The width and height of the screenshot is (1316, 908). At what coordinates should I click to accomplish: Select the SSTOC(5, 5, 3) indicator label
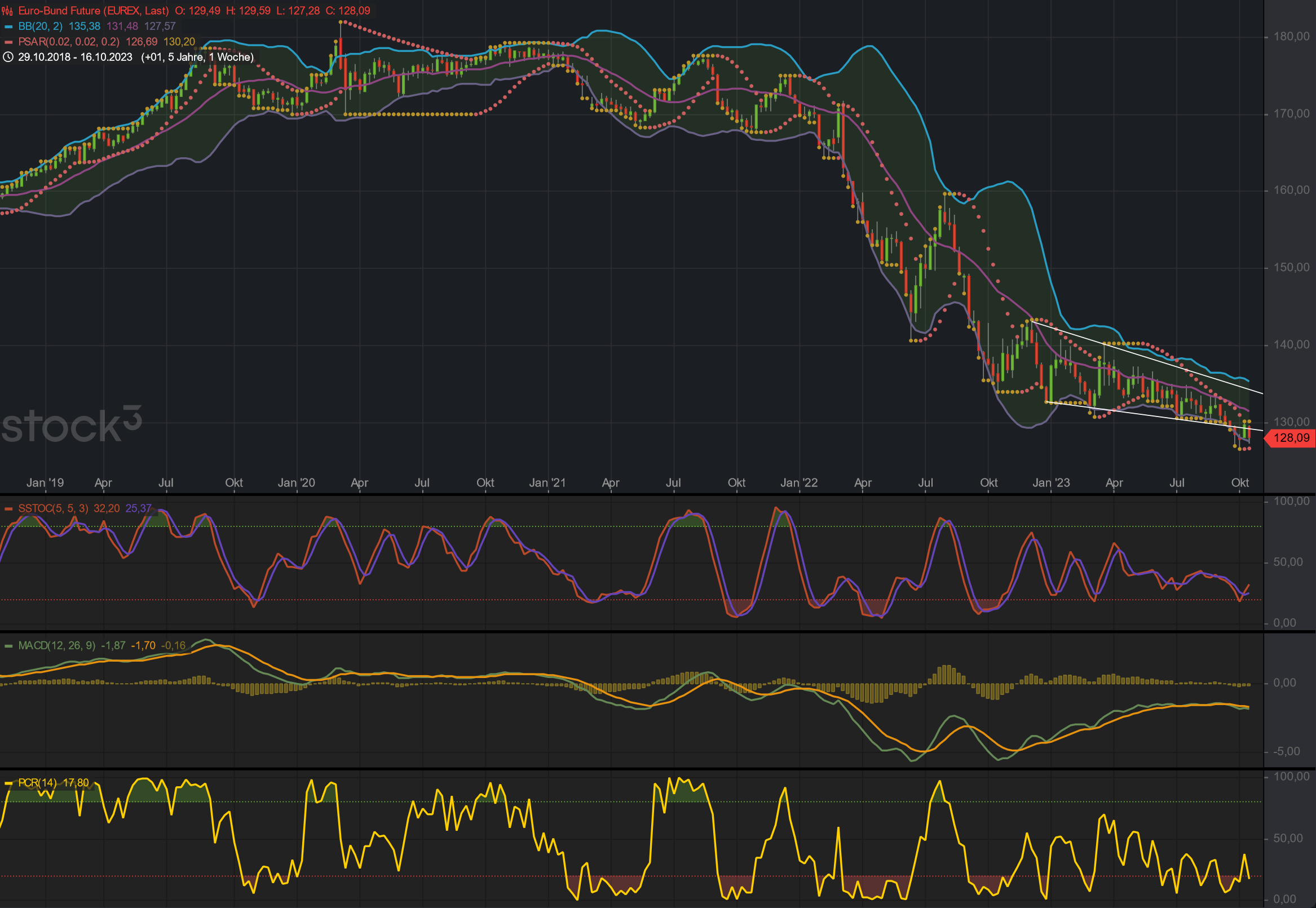click(x=53, y=508)
